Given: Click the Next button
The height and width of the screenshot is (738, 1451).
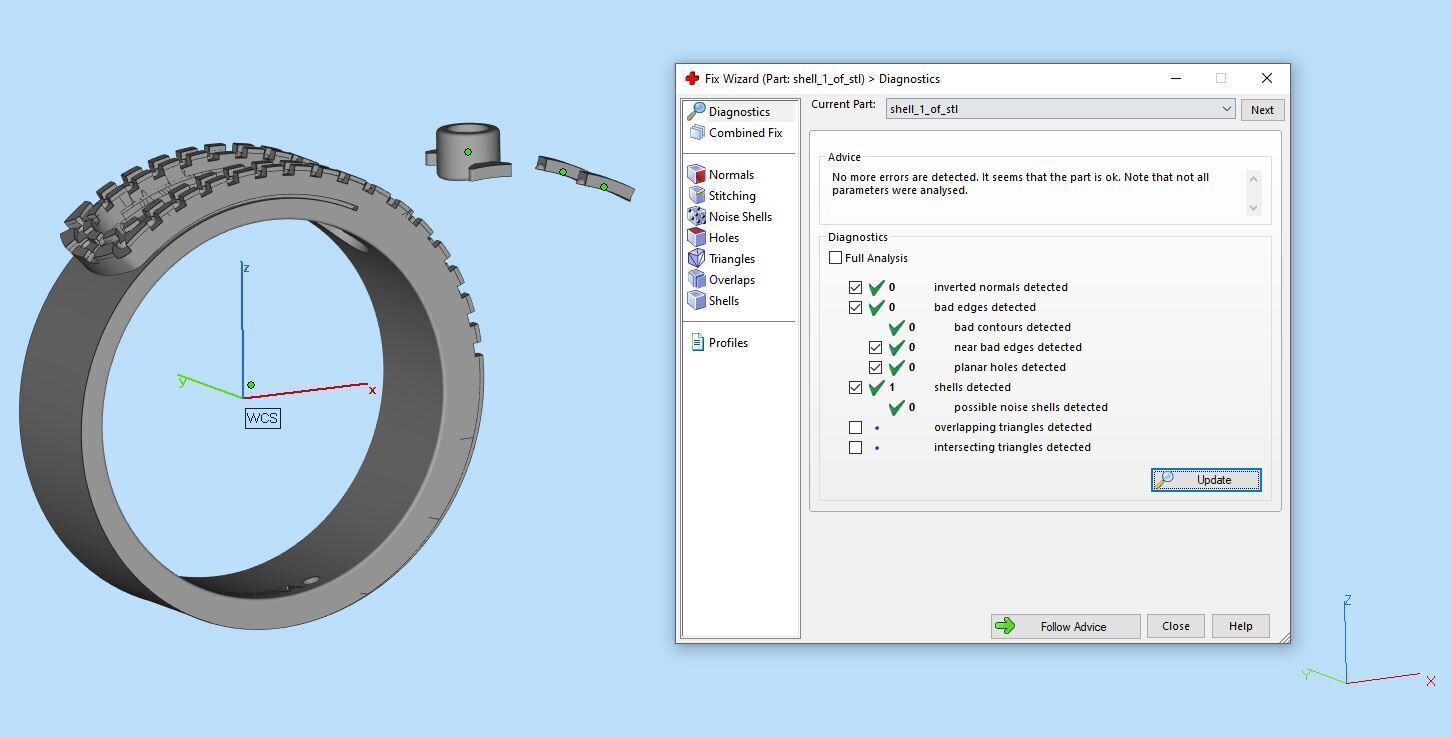Looking at the screenshot, I should pyautogui.click(x=1262, y=110).
